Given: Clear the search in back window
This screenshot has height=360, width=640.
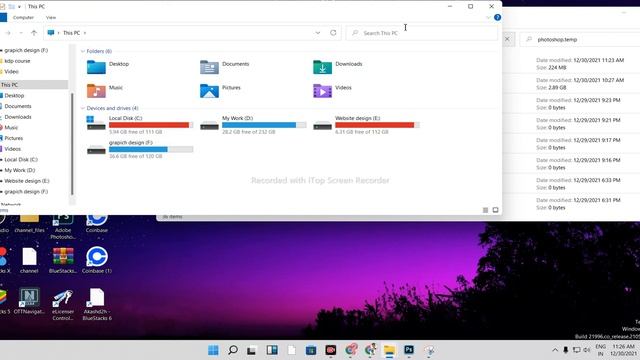Looking at the screenshot, I should [507, 39].
